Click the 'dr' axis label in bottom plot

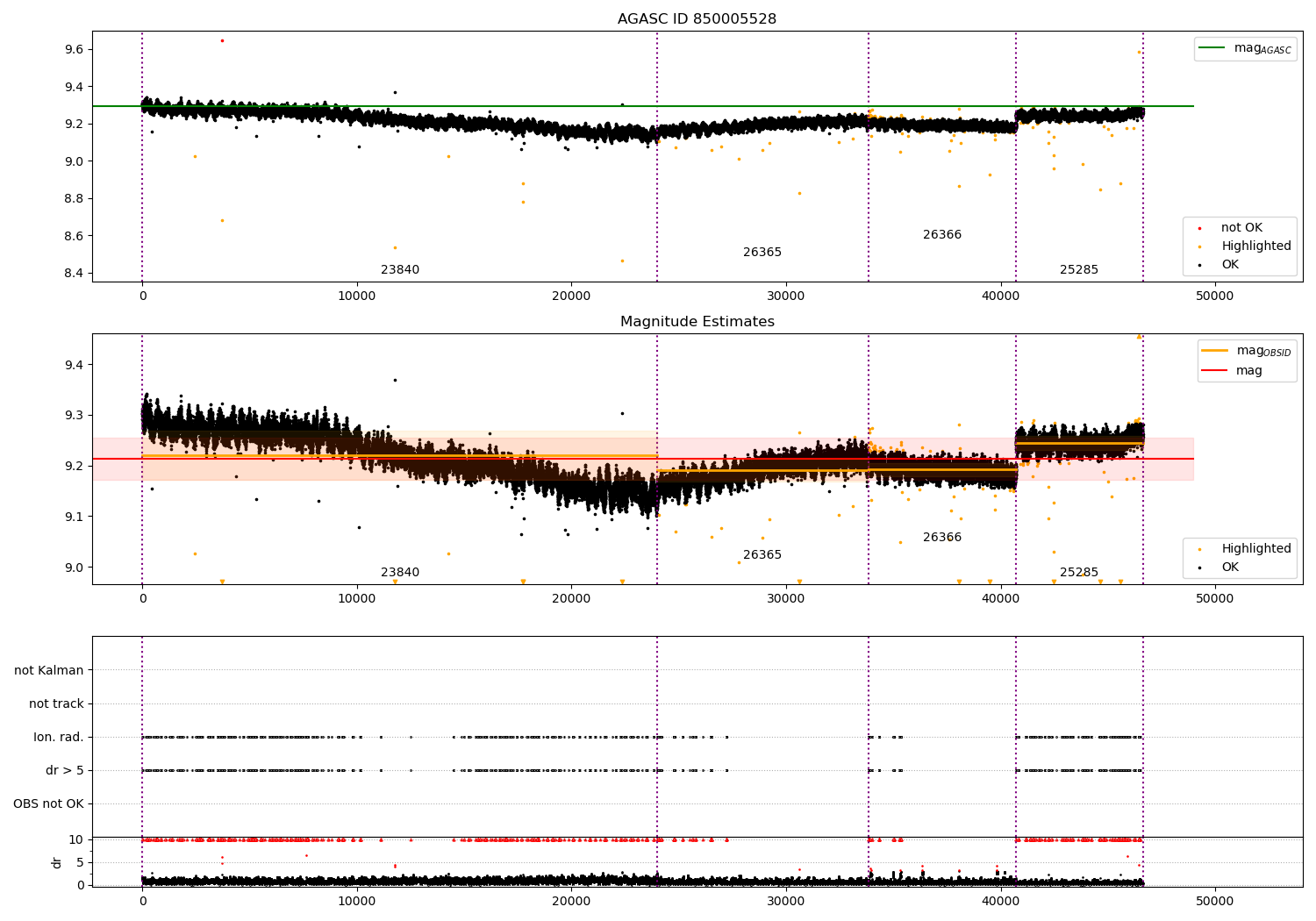tap(57, 862)
